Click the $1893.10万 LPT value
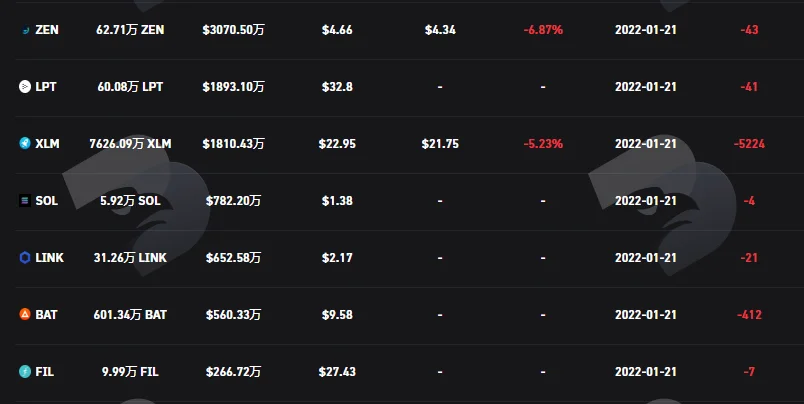The width and height of the screenshot is (804, 404). coord(233,87)
